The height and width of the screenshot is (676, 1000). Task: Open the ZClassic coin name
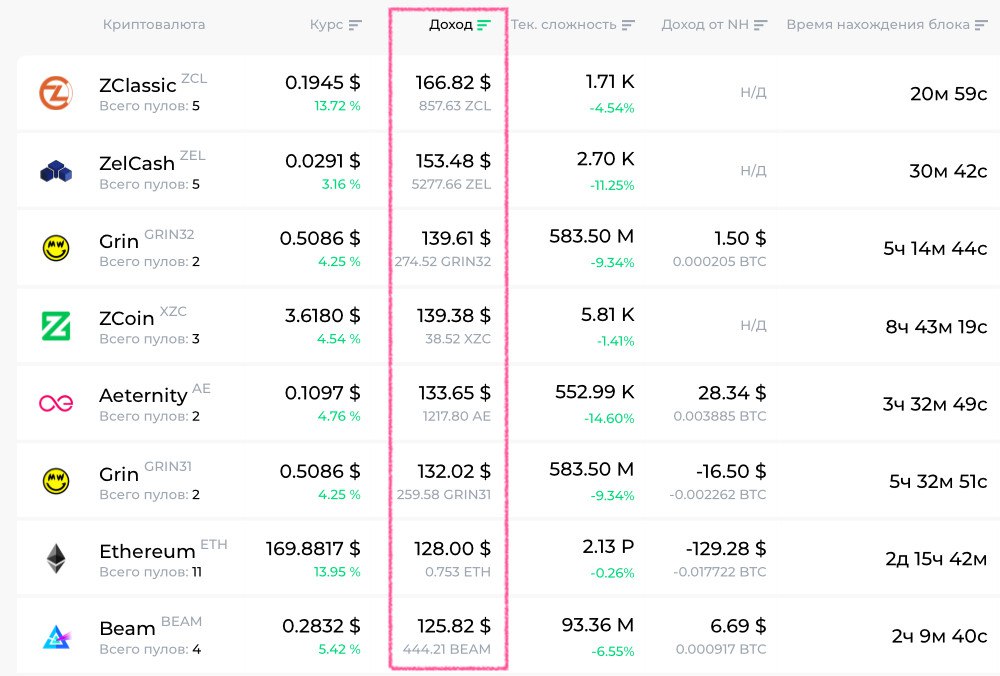[x=138, y=85]
